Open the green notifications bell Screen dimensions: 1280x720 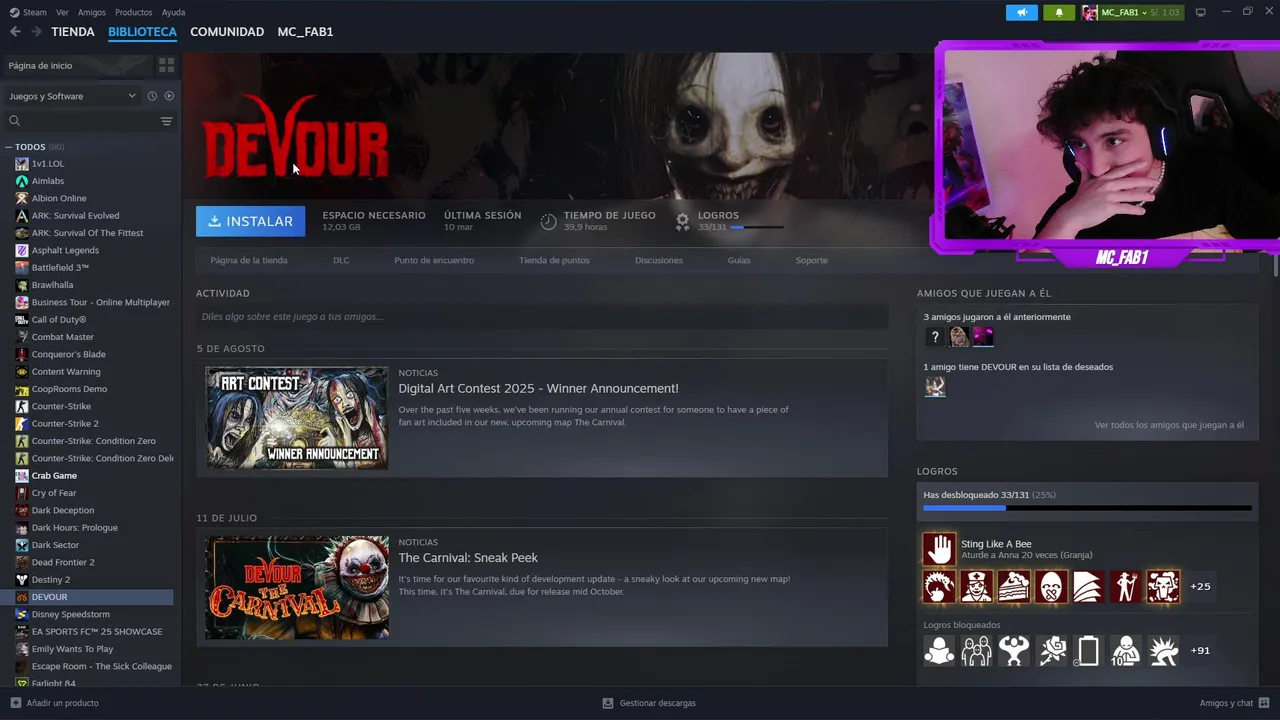1059,12
